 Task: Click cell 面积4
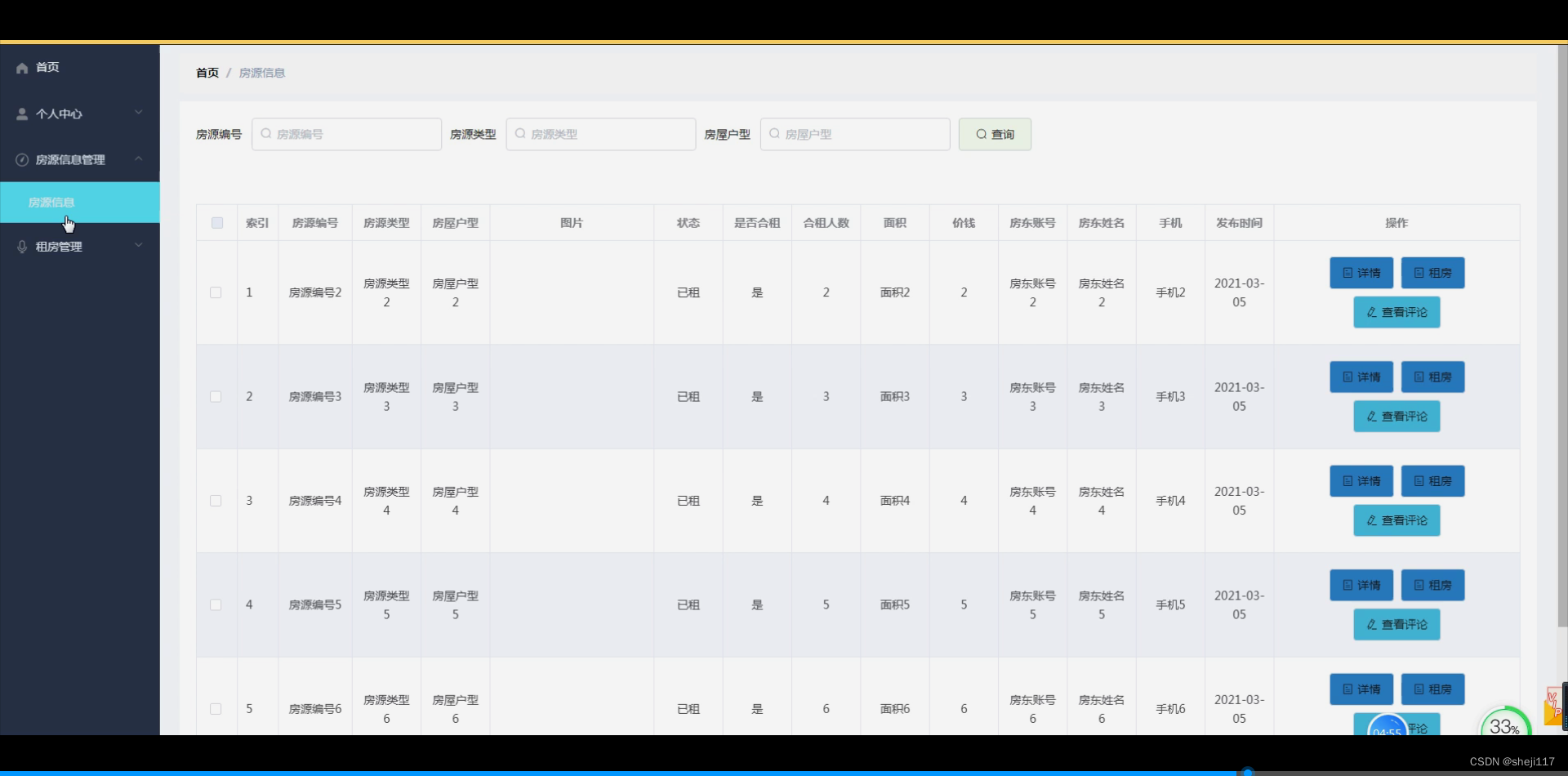coord(895,501)
